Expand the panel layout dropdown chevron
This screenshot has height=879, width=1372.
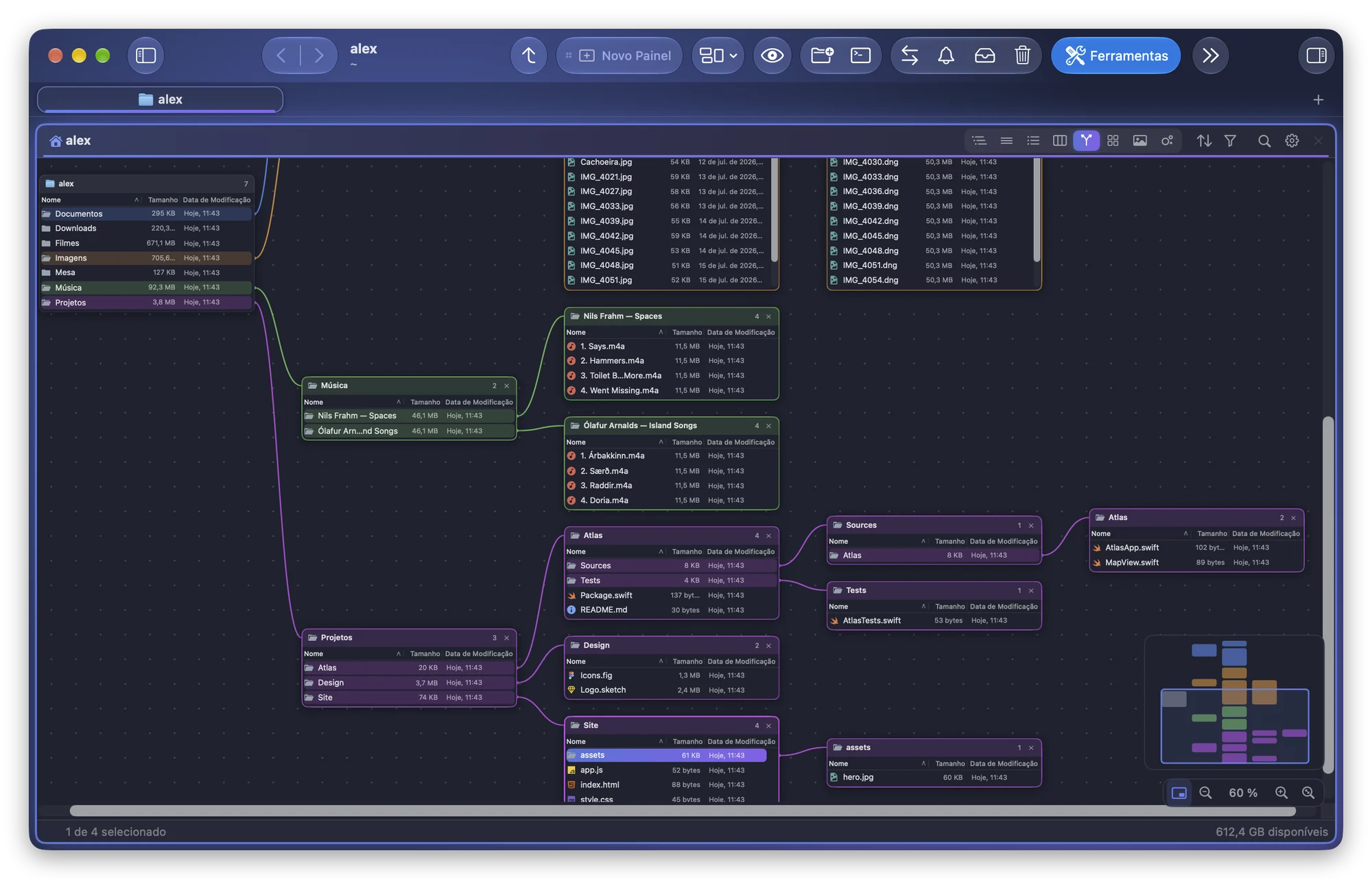pyautogui.click(x=733, y=56)
